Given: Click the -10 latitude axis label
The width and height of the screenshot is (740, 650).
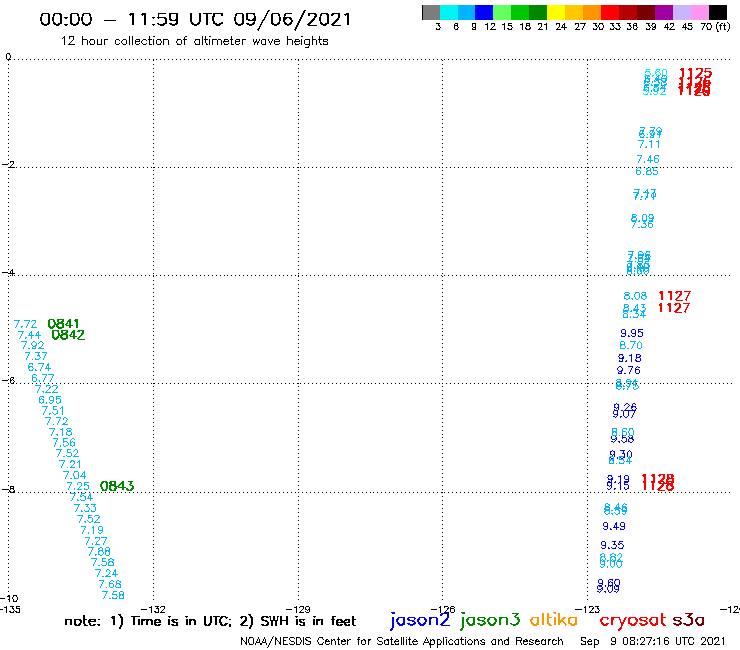Looking at the screenshot, I should (9, 599).
